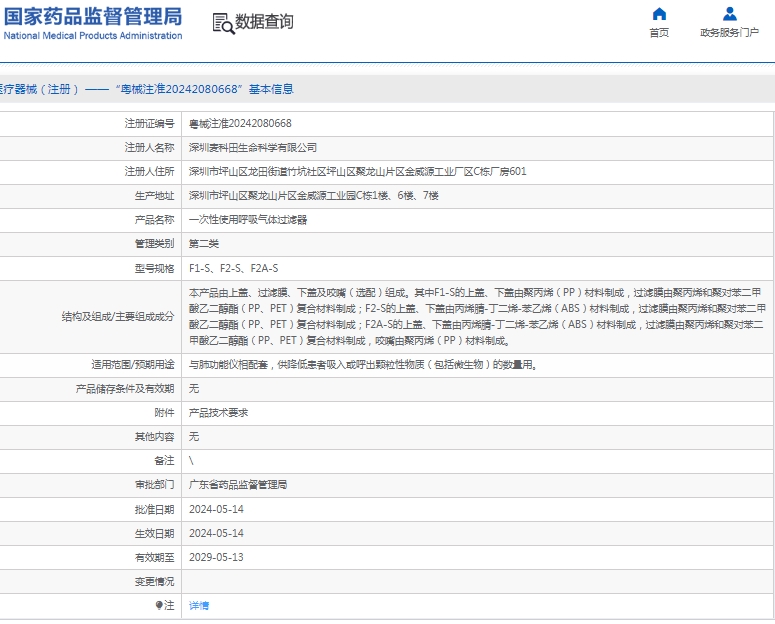This screenshot has height=624, width=775.
Task: Click the 注册人住所 row label
Action: 149,172
